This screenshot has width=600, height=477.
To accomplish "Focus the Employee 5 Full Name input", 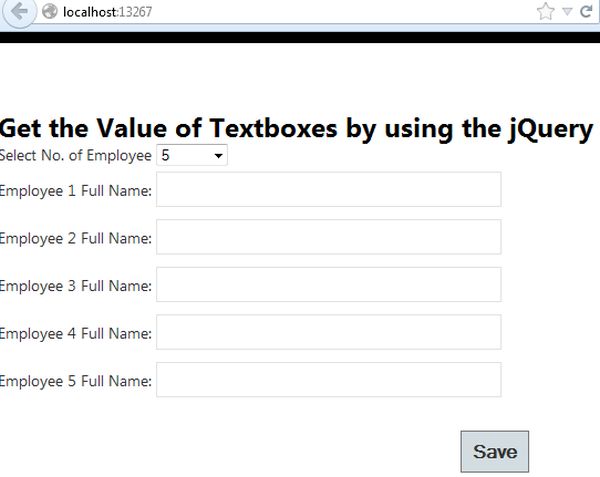I will click(x=328, y=380).
